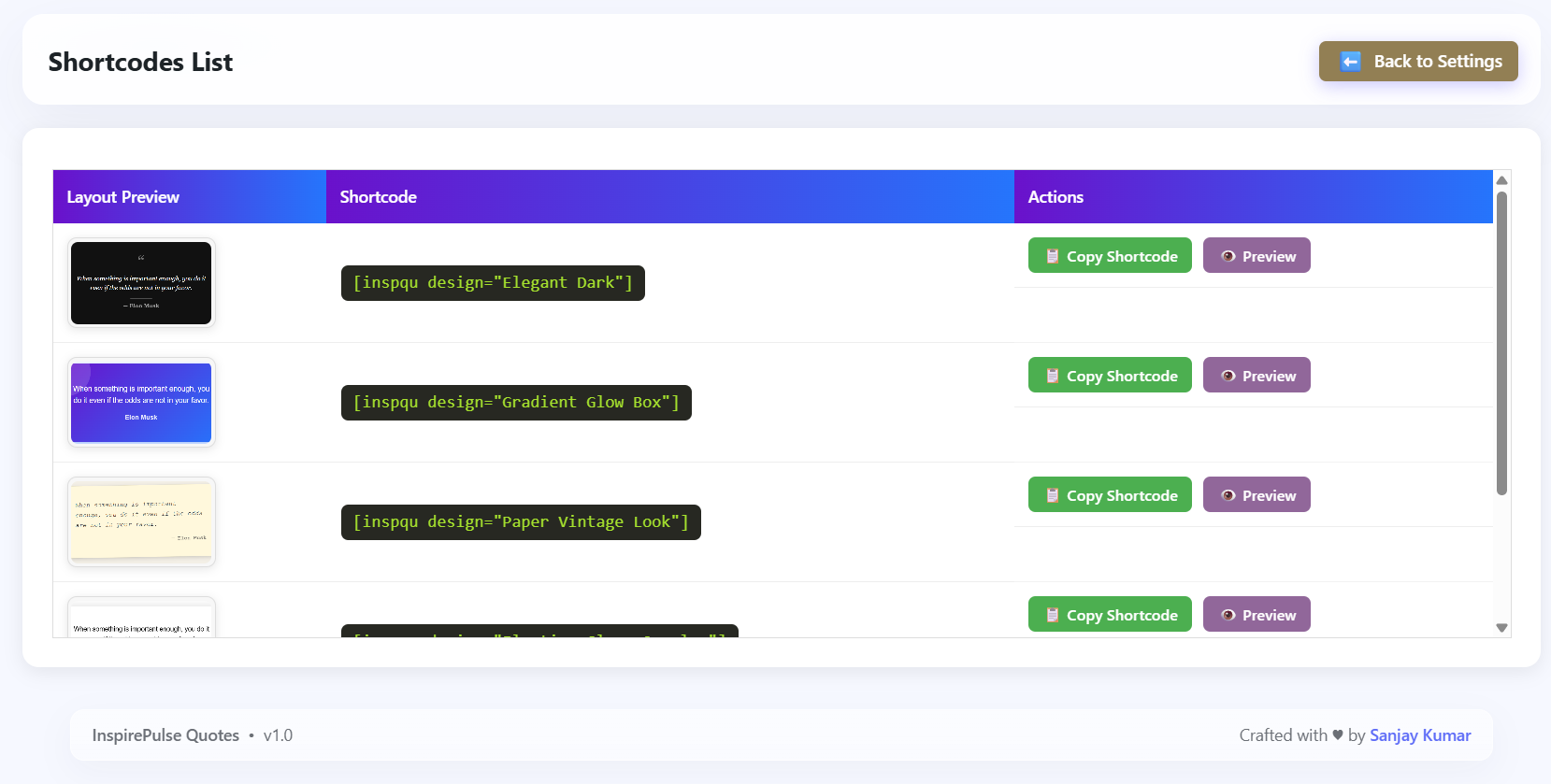Click eye icon in Paper Vintage Look row
The height and width of the screenshot is (784, 1551).
click(1228, 495)
